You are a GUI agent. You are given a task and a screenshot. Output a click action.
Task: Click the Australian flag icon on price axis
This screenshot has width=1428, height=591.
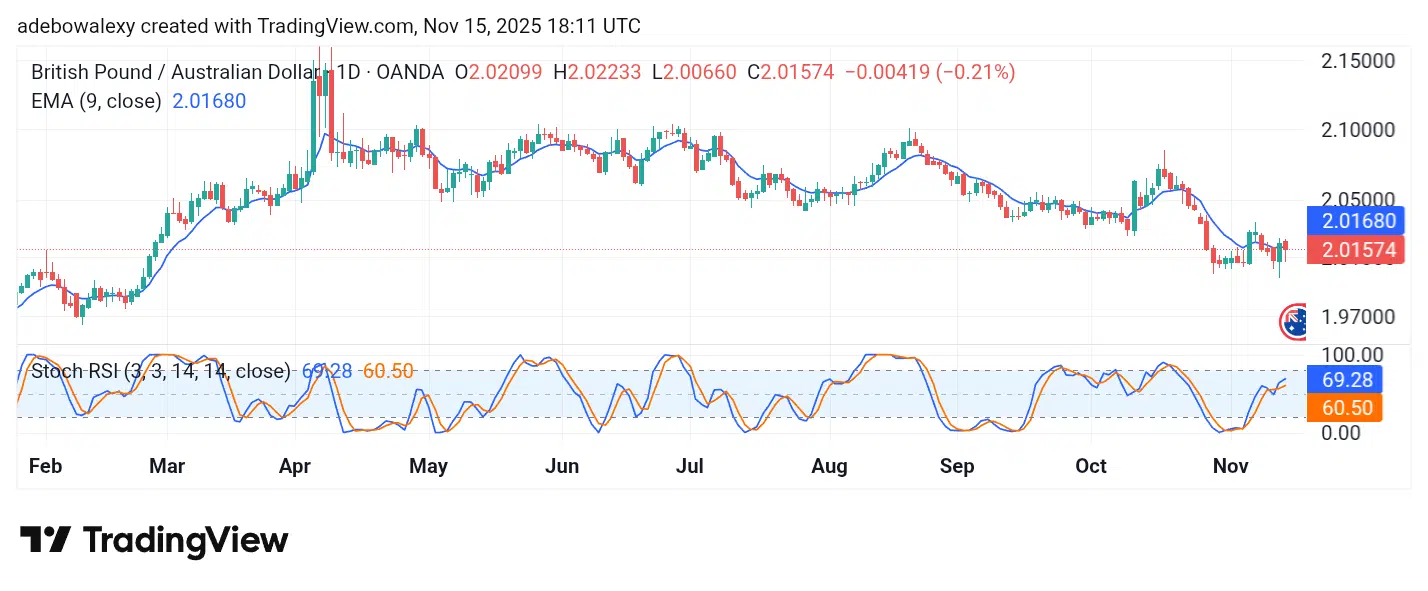click(x=1293, y=321)
